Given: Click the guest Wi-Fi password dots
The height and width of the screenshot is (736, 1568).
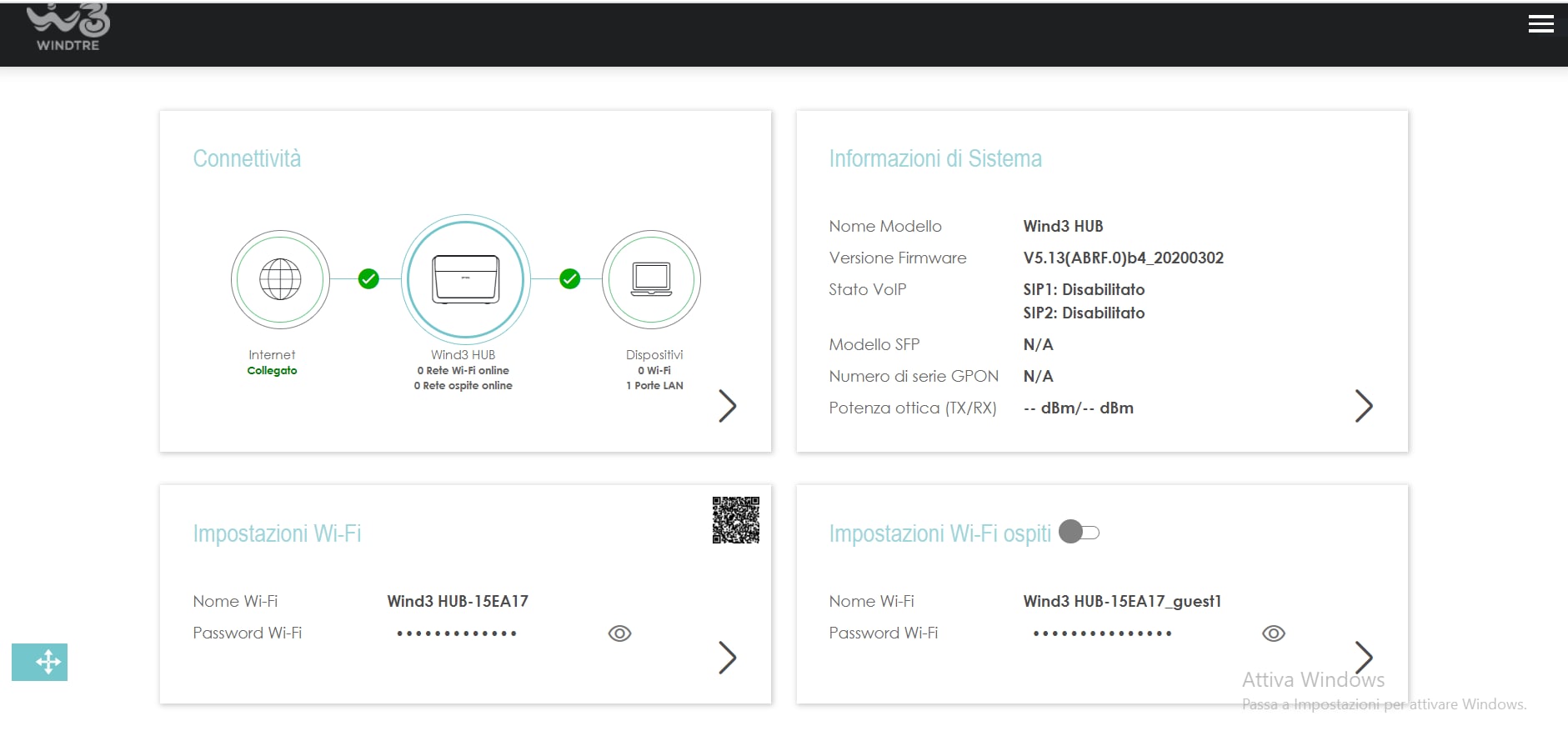Looking at the screenshot, I should (x=1102, y=633).
